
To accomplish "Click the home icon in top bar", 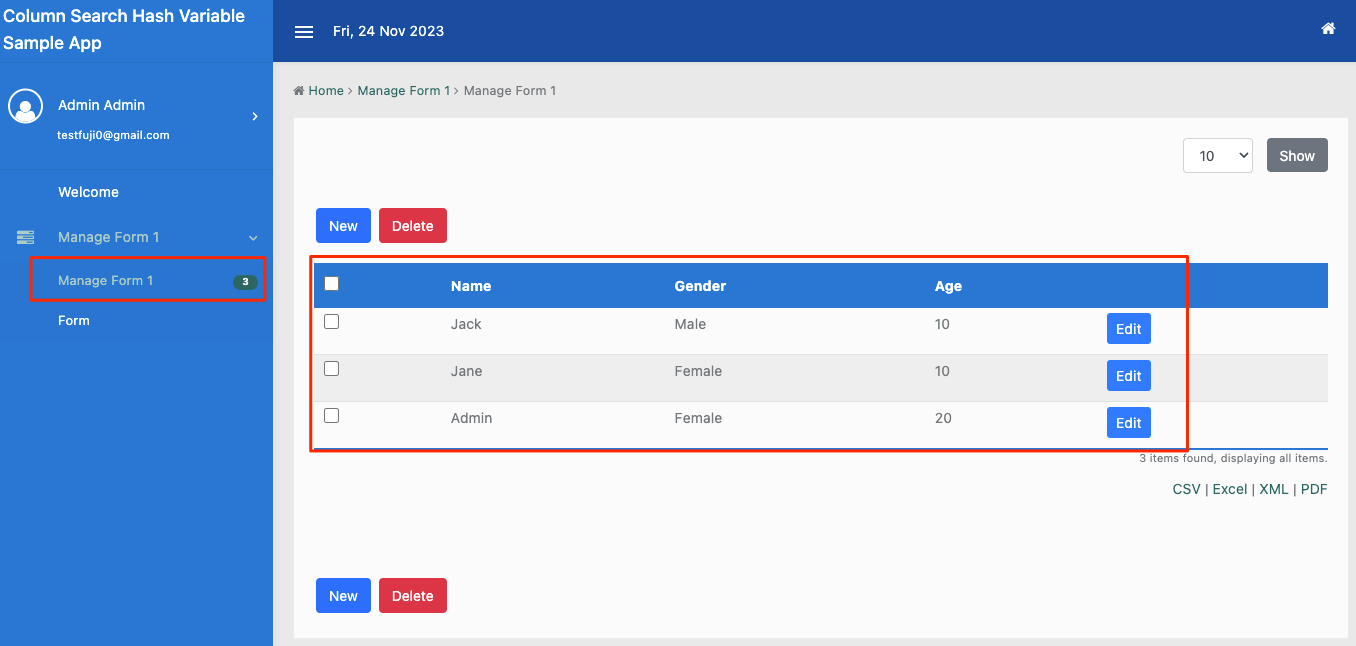I will [1328, 29].
